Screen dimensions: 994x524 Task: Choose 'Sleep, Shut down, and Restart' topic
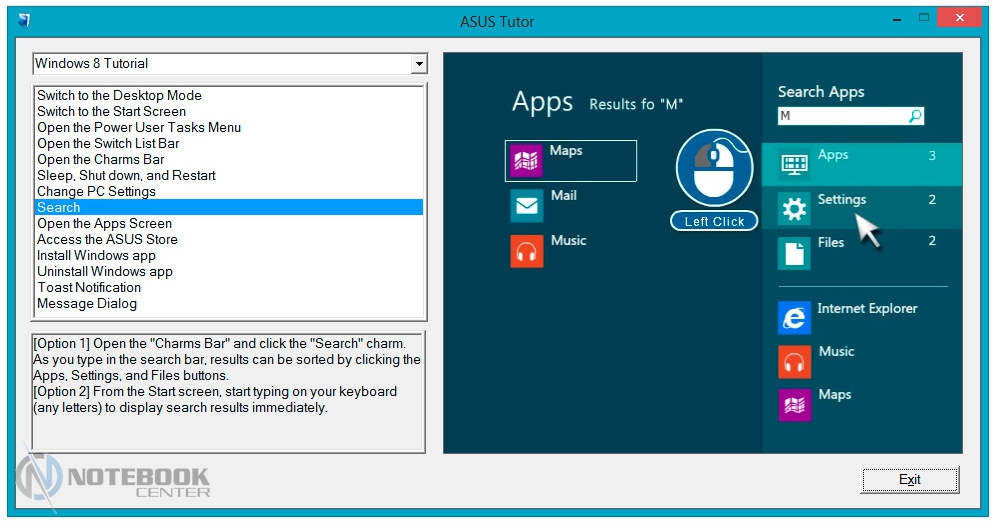126,175
